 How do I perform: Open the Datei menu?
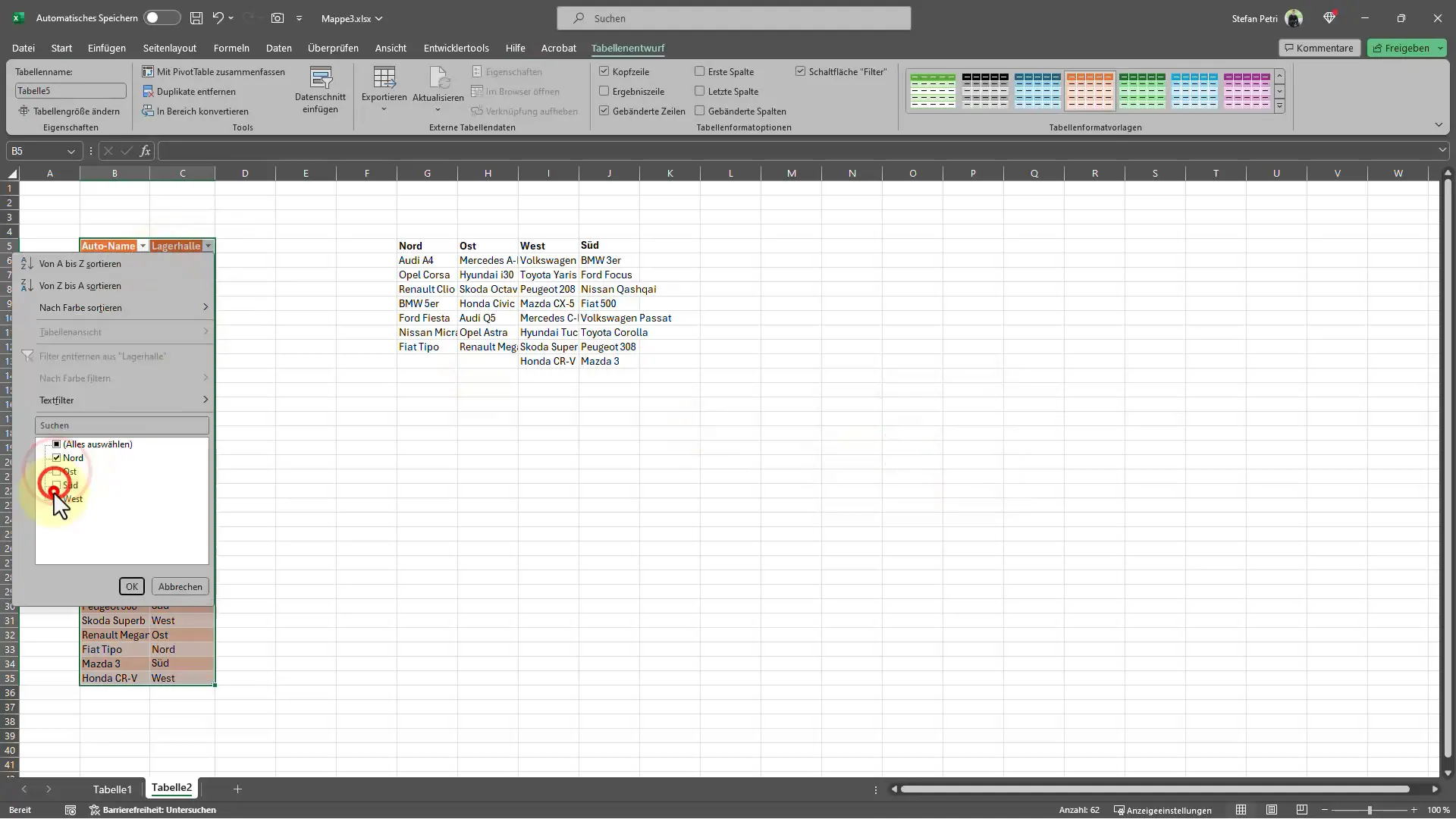[x=24, y=48]
